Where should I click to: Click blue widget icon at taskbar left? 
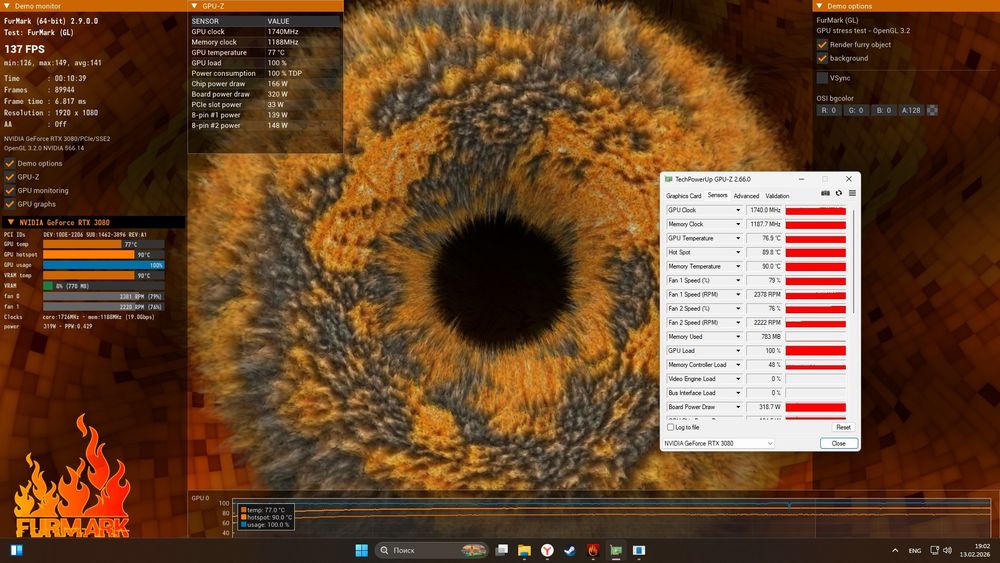point(17,550)
